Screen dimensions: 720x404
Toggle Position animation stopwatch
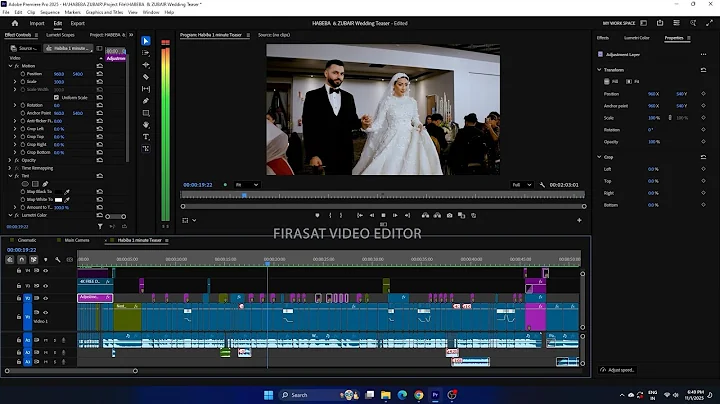(22, 73)
